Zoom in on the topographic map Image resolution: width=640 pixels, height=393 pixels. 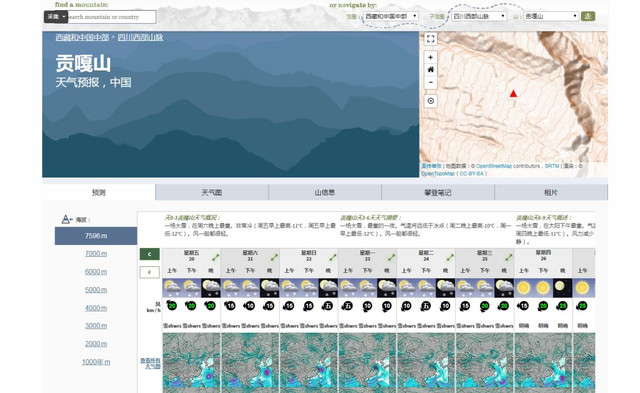[431, 57]
